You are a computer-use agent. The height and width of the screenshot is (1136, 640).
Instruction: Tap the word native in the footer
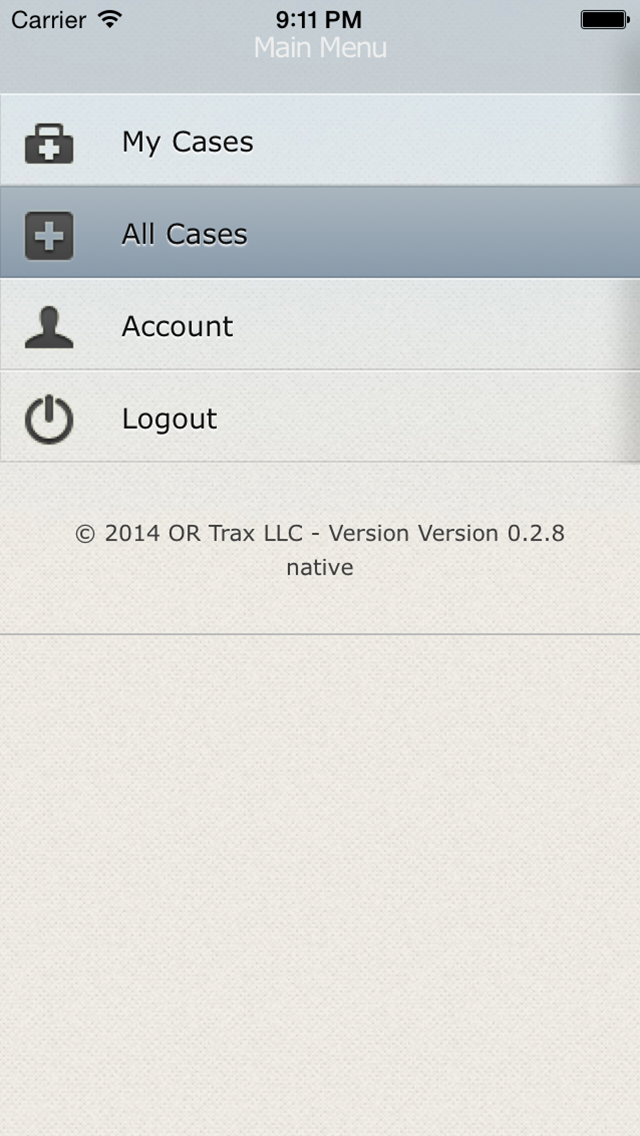tap(320, 567)
